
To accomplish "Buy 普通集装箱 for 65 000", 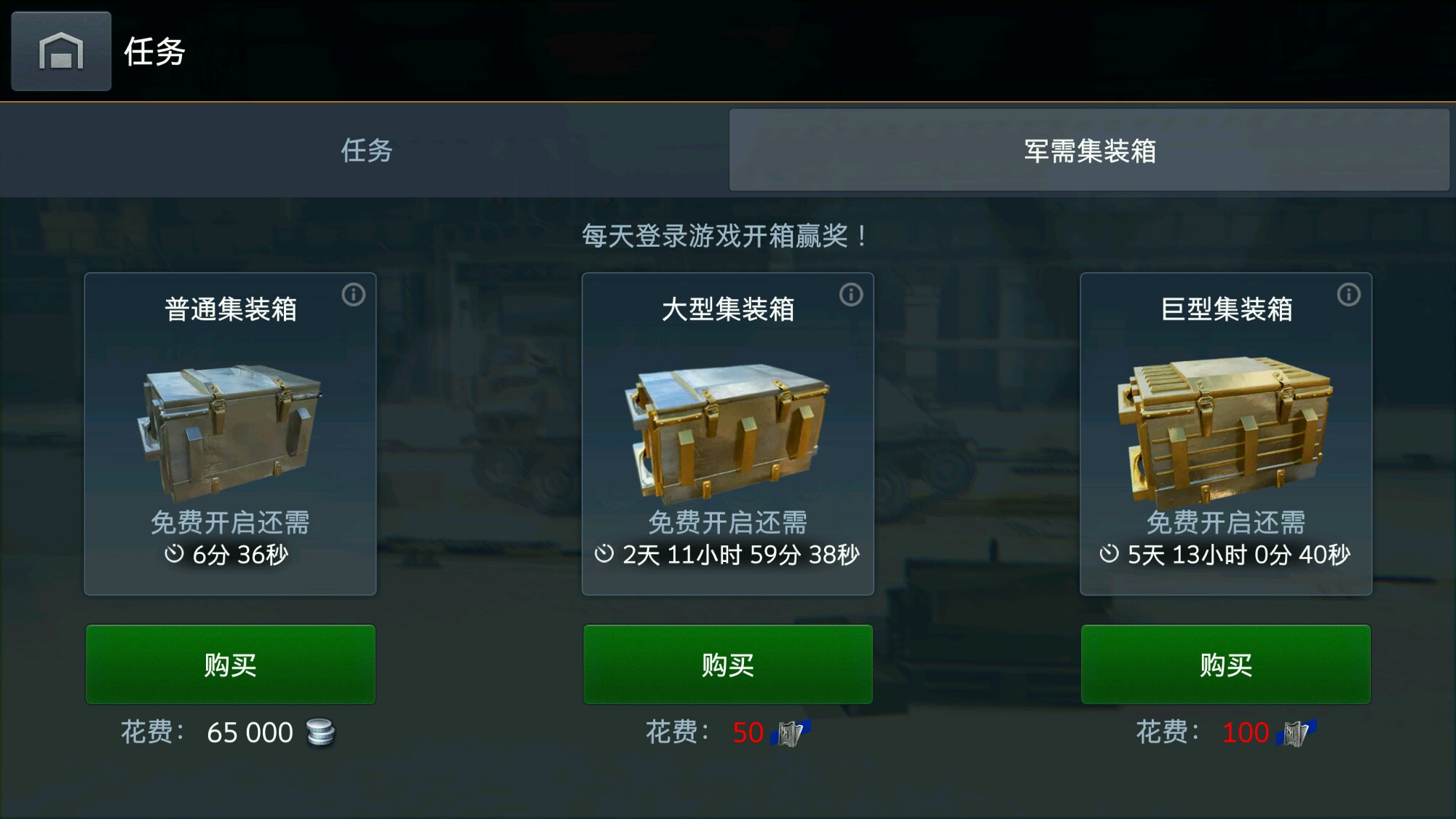I will [x=231, y=665].
